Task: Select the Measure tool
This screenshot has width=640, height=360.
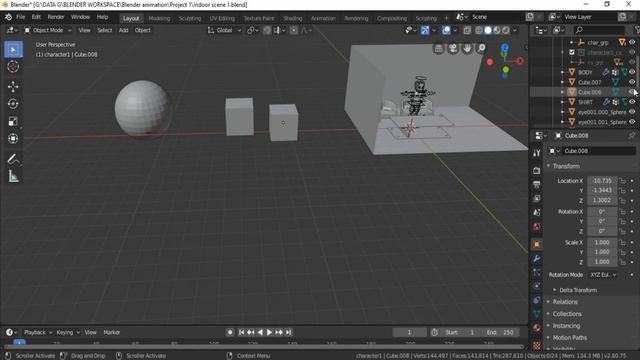Action: coord(13,176)
